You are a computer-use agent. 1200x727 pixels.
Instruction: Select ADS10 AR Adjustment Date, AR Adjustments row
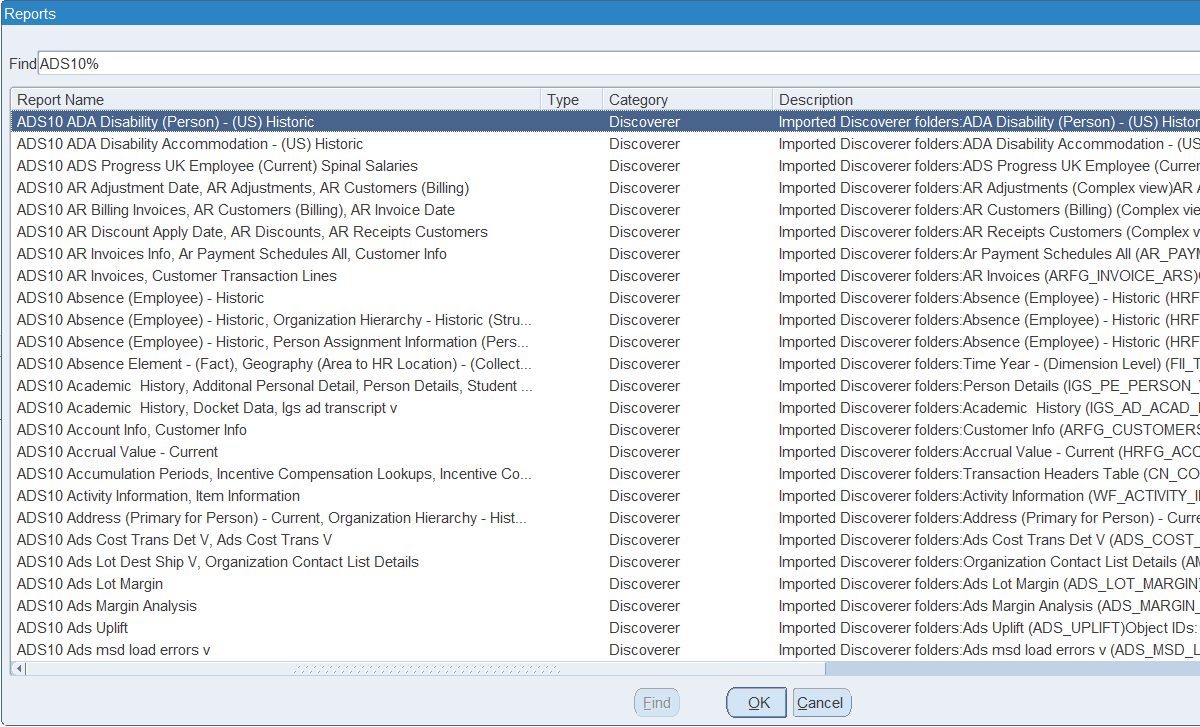point(606,188)
